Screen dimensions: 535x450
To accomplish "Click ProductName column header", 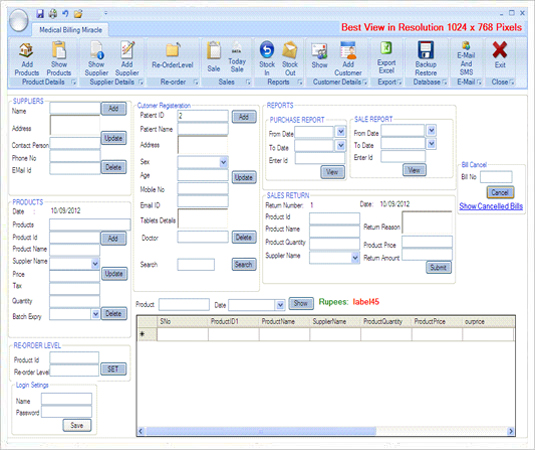I will pos(284,321).
